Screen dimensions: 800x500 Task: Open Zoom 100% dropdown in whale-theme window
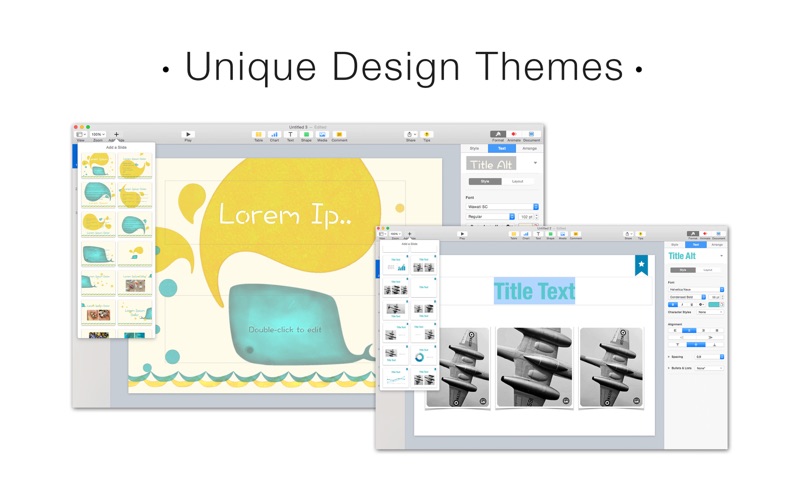click(97, 135)
